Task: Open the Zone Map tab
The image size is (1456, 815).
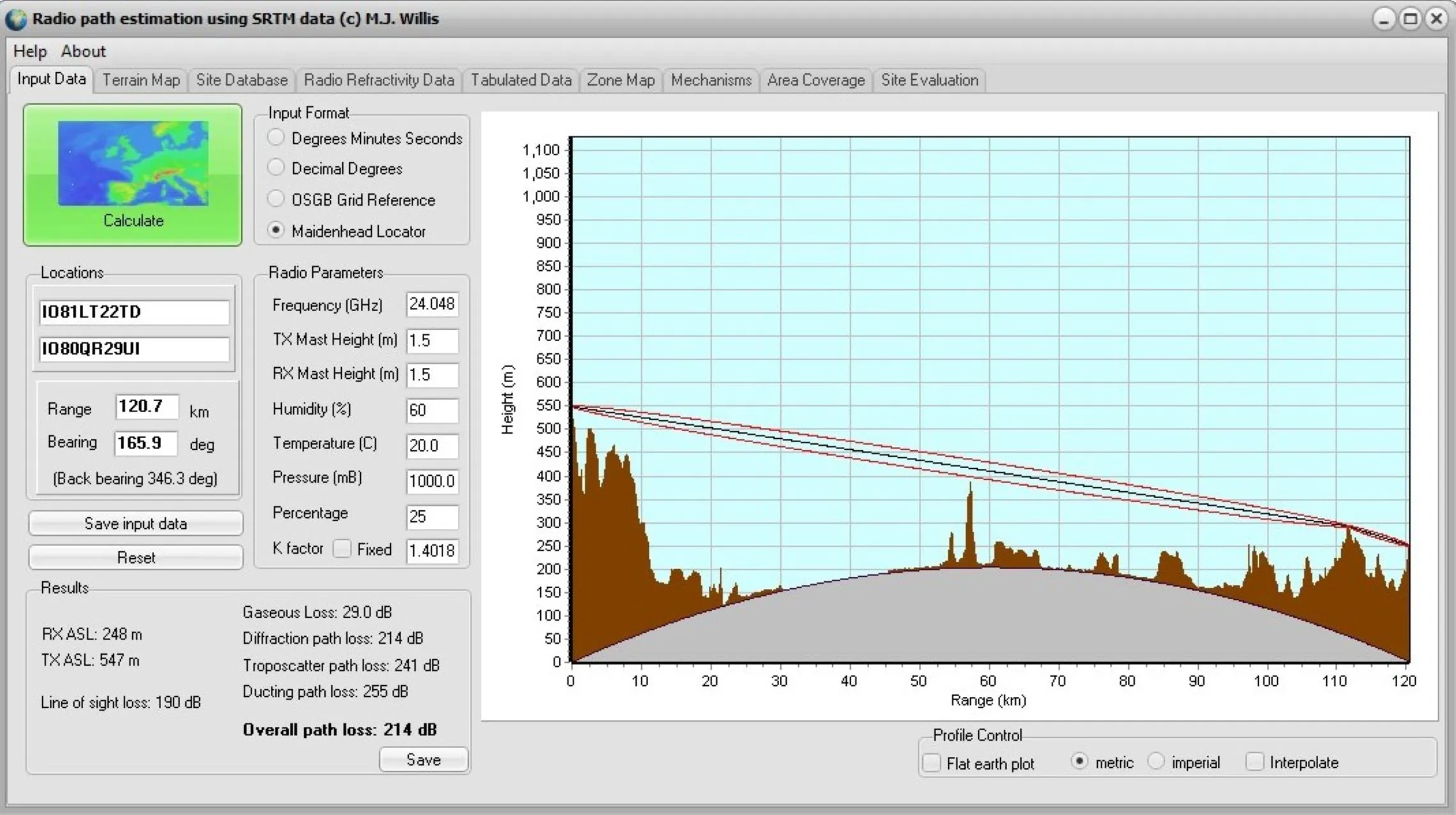Action: click(621, 80)
